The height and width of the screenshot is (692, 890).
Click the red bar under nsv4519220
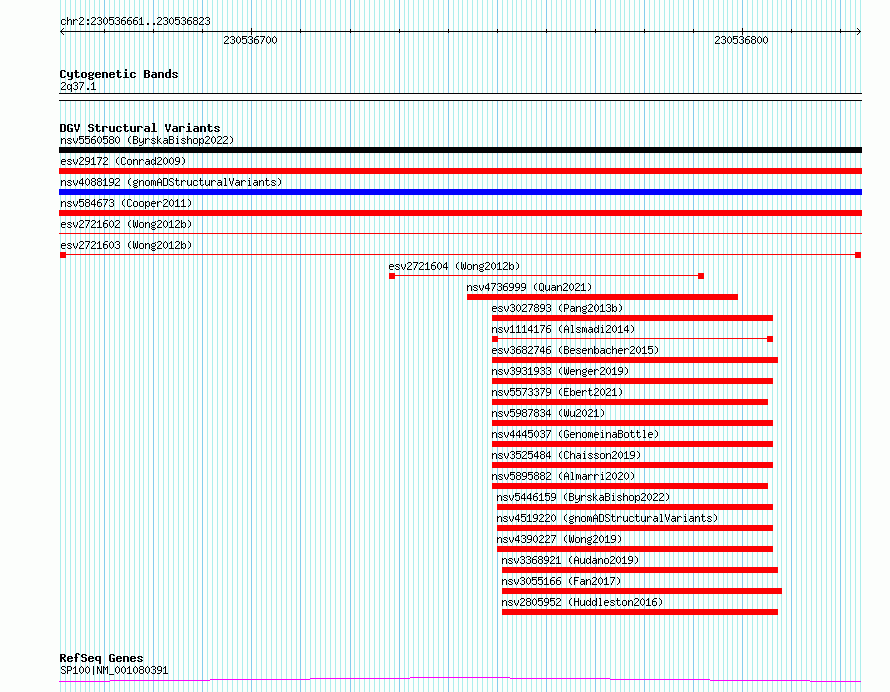635,528
